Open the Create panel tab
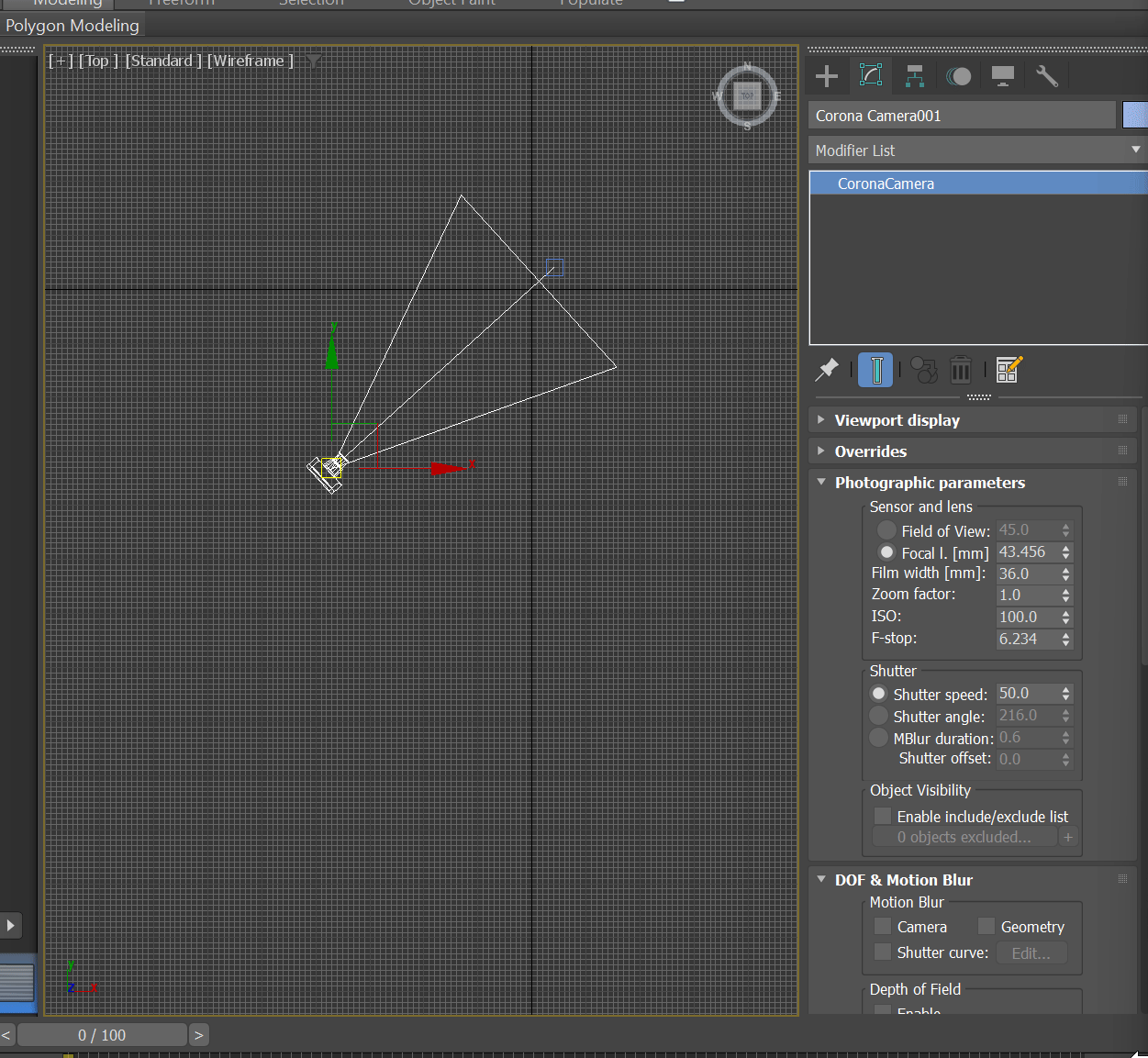Viewport: 1148px width, 1058px height. coord(827,76)
